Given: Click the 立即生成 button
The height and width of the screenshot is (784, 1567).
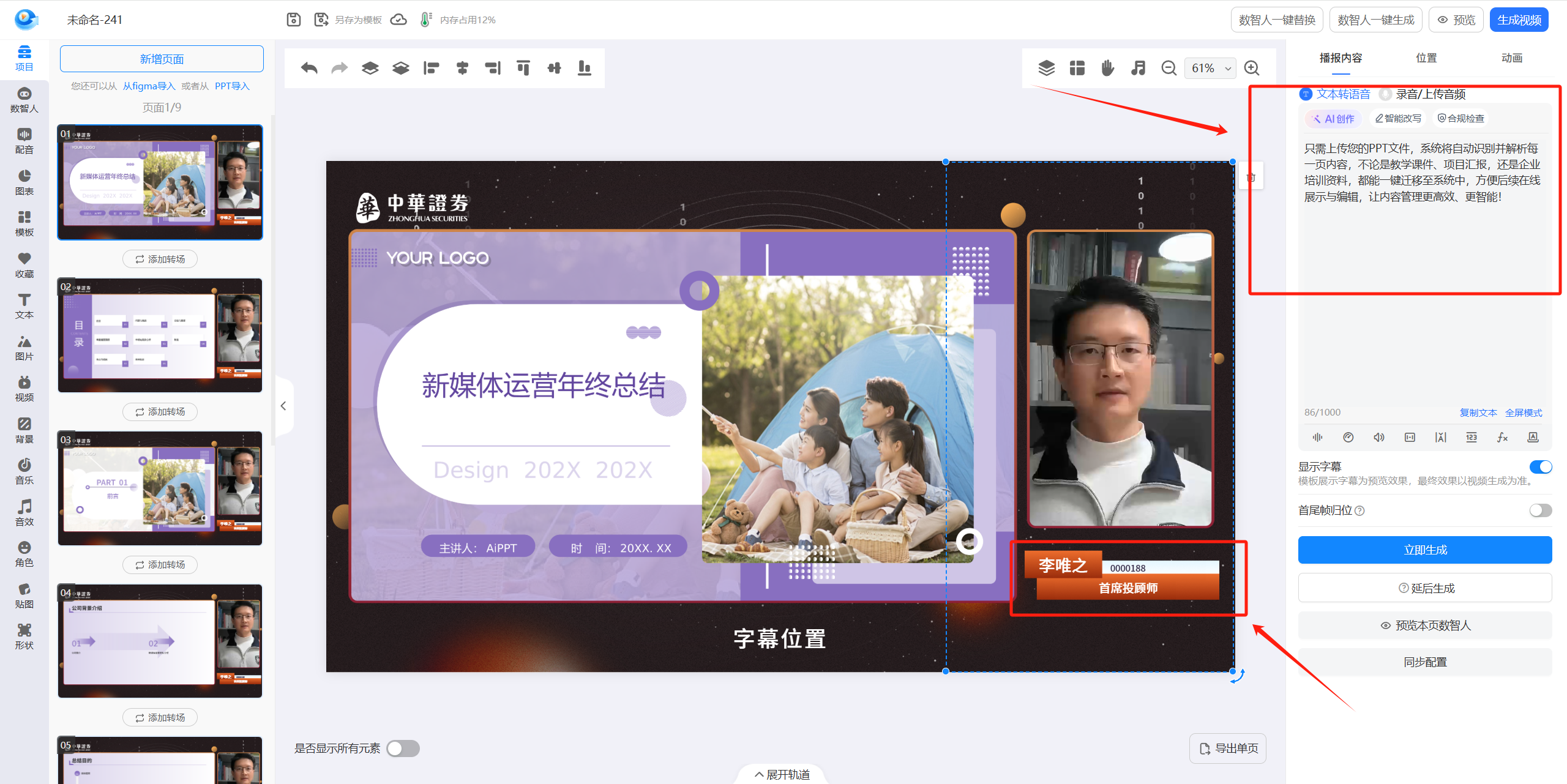Looking at the screenshot, I should [x=1424, y=550].
